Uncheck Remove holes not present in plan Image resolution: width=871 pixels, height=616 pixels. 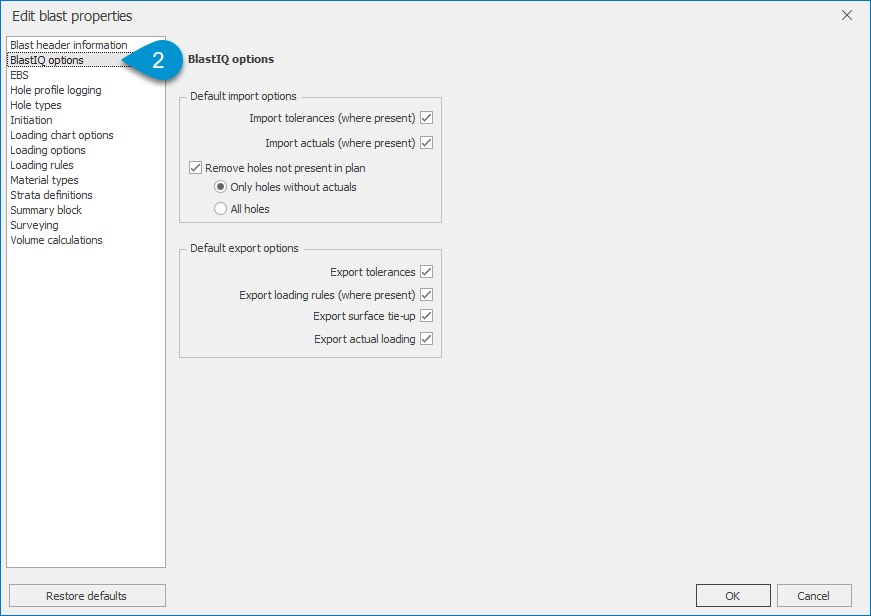[x=196, y=168]
